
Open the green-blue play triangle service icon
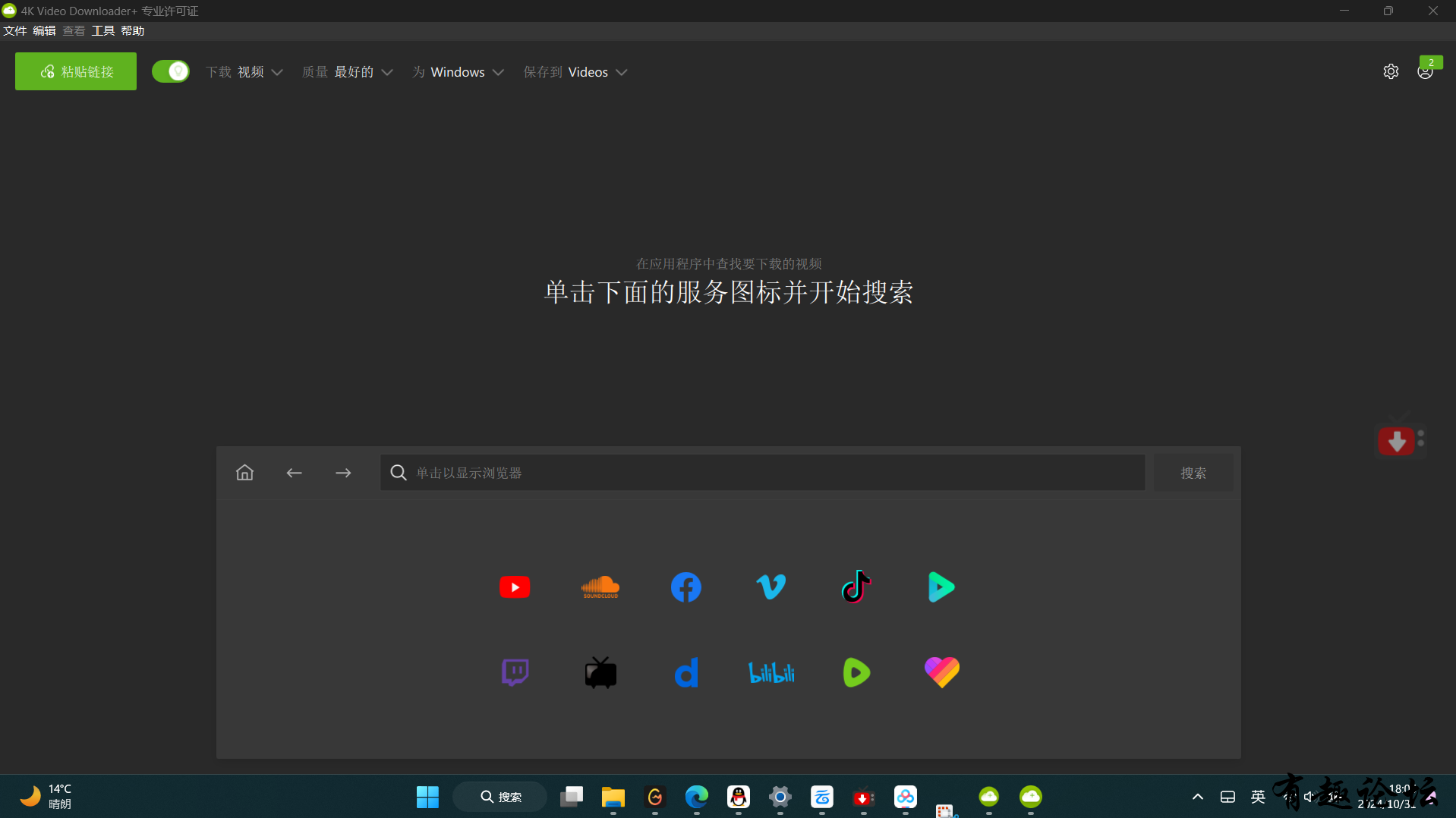coord(941,587)
